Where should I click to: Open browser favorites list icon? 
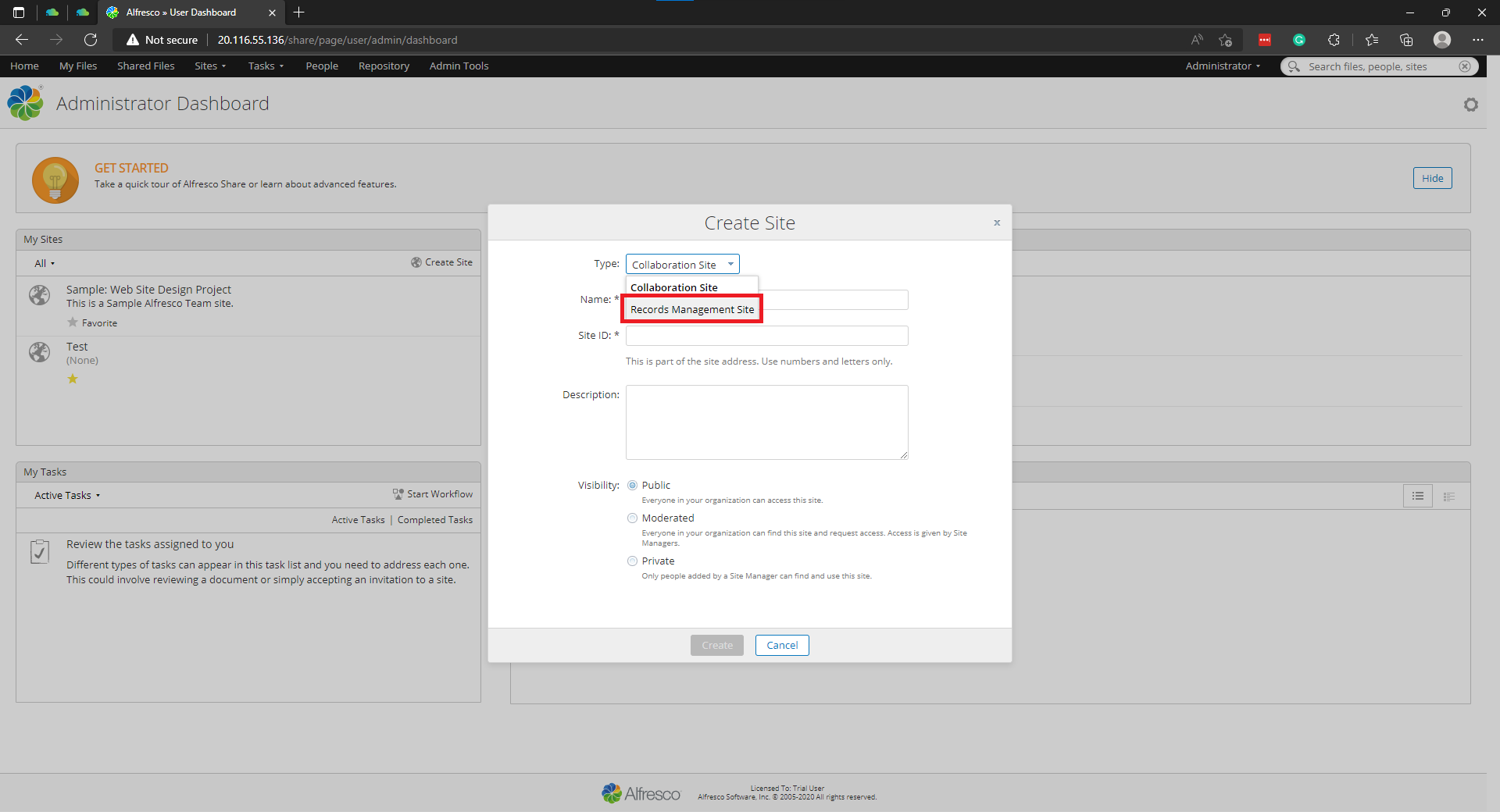(1372, 40)
